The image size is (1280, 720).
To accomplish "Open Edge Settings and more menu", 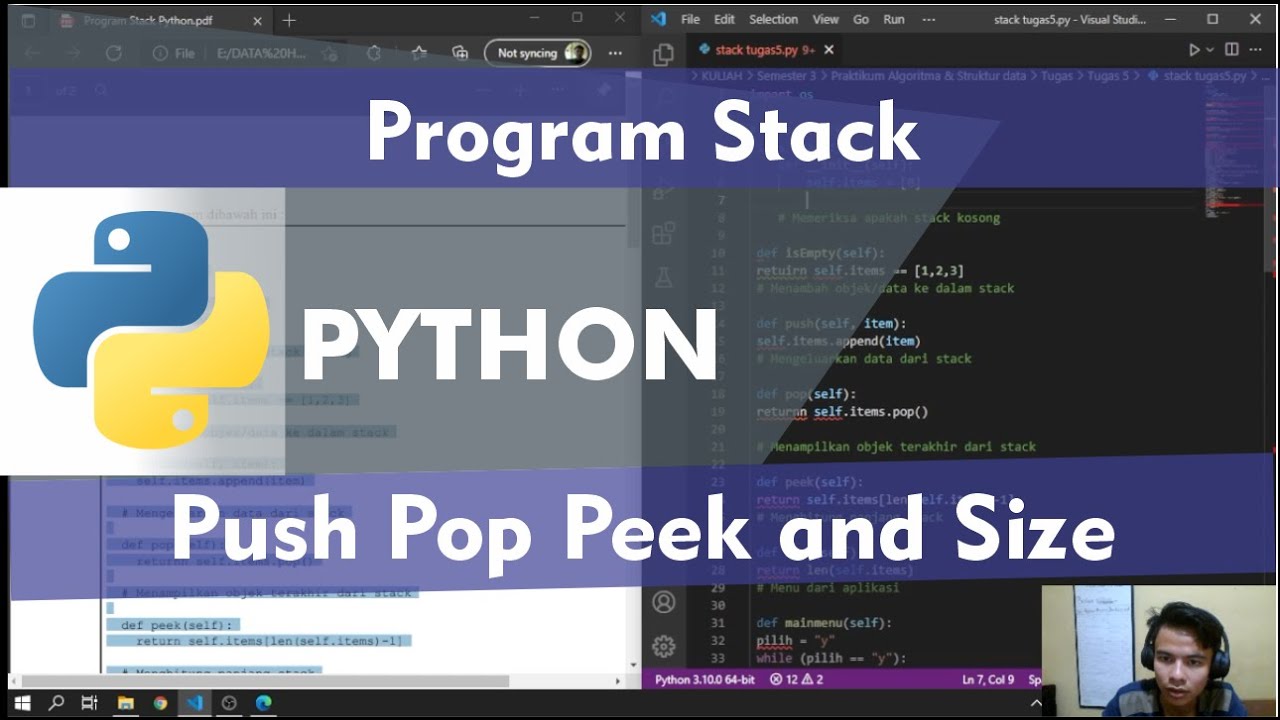I will coord(615,54).
